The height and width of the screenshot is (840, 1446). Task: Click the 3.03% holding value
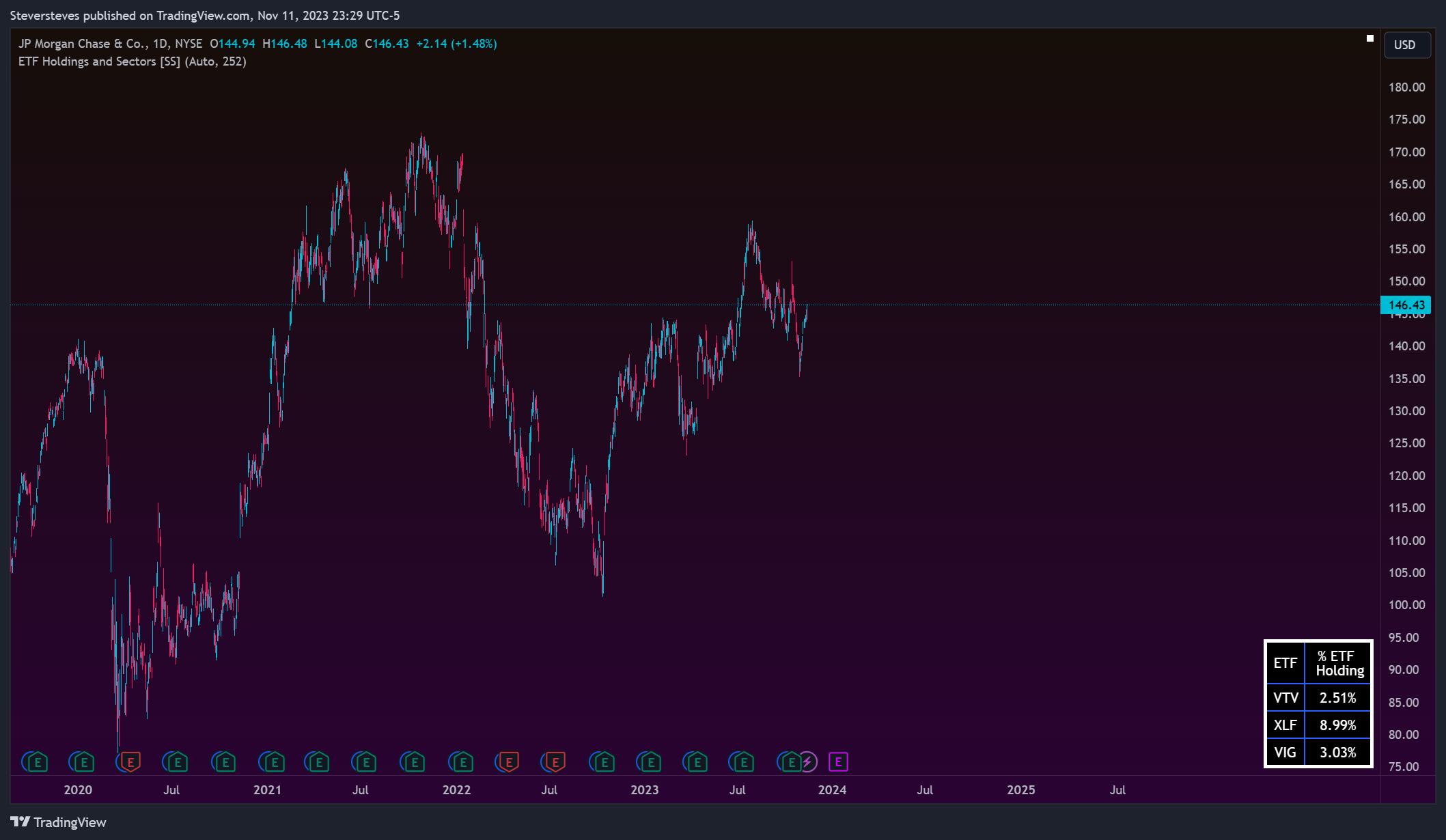pos(1337,753)
